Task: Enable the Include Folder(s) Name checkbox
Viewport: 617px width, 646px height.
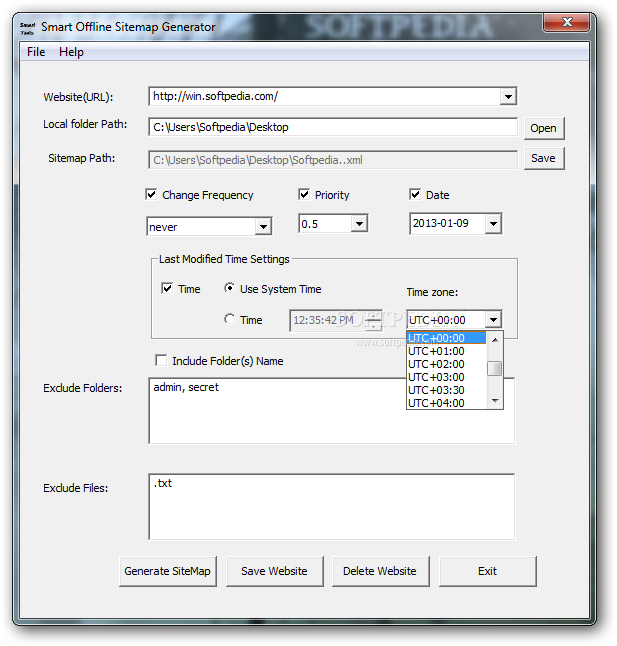Action: [x=161, y=360]
